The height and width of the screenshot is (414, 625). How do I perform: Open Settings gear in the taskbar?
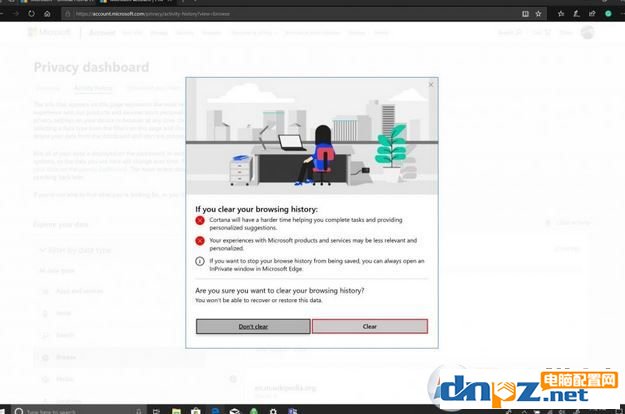[x=273, y=411]
